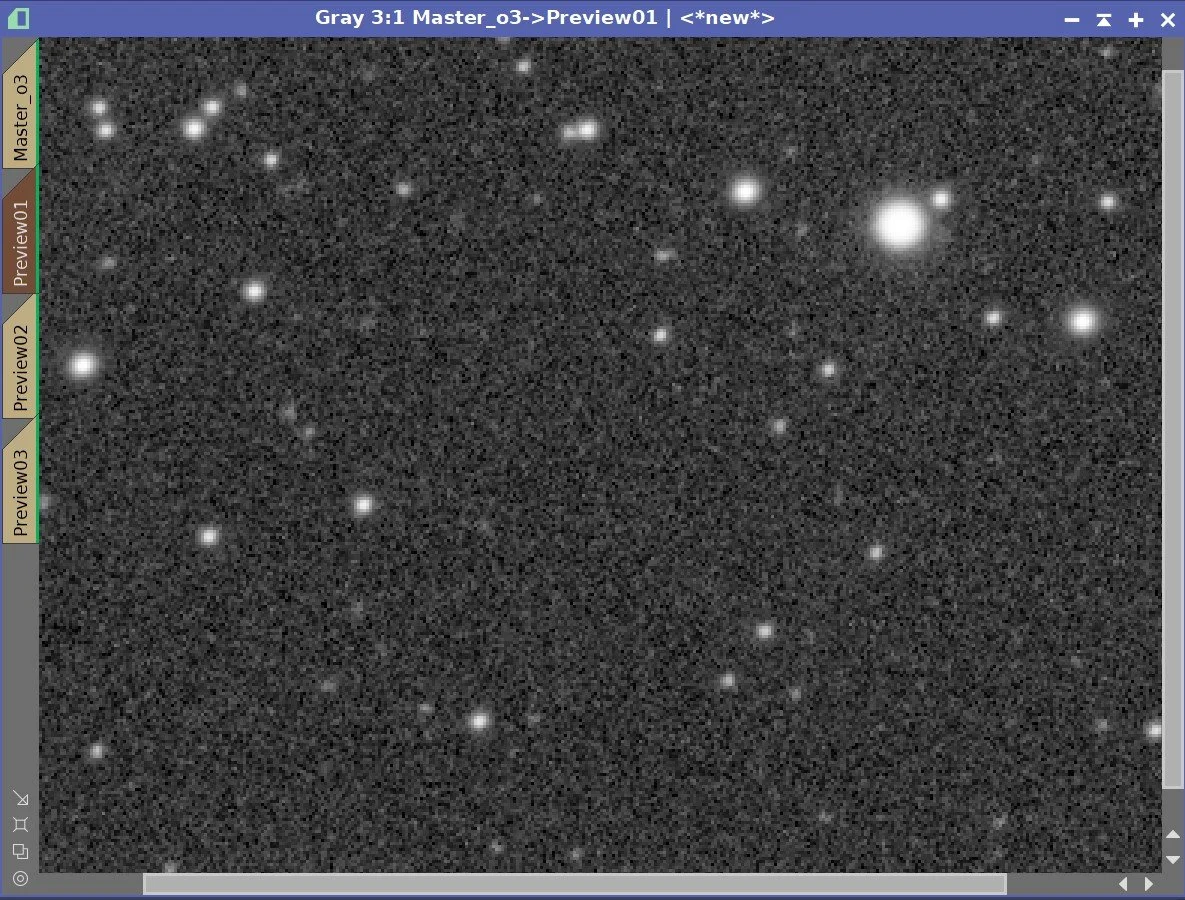1185x900 pixels.
Task: Click the green image icon in title bar
Action: pyautogui.click(x=18, y=18)
